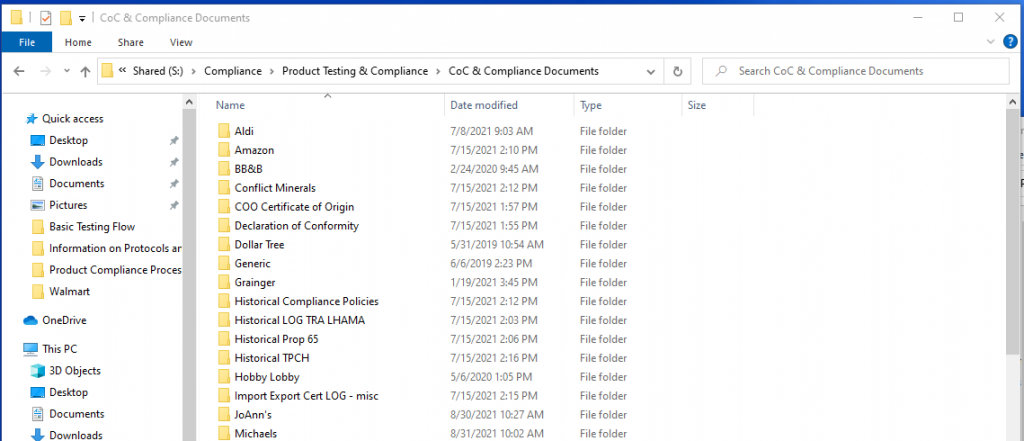Select Historical Prop 65 folder icon
Image resolution: width=1024 pixels, height=441 pixels.
coord(224,340)
